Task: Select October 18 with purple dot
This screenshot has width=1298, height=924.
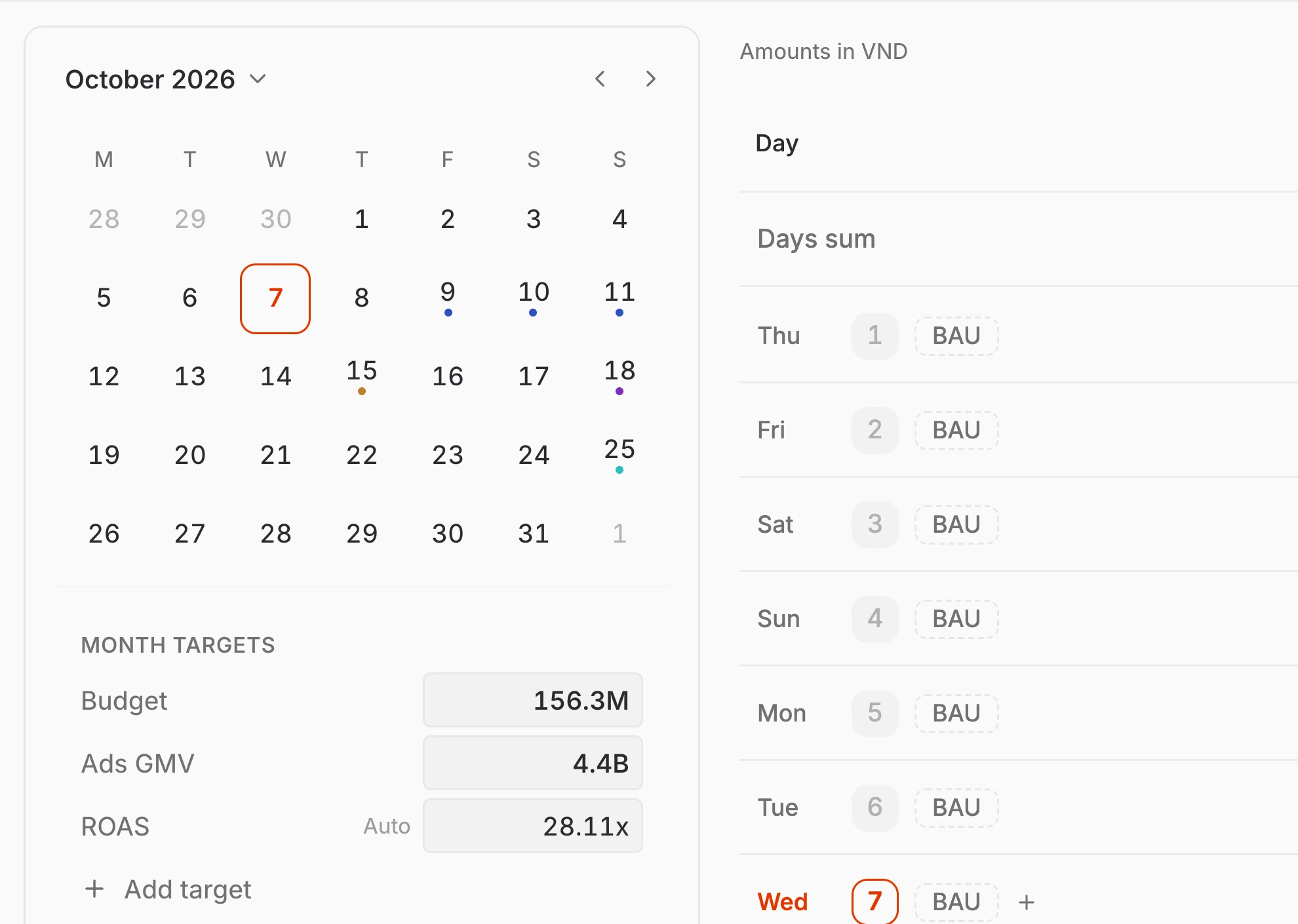Action: coord(619,376)
